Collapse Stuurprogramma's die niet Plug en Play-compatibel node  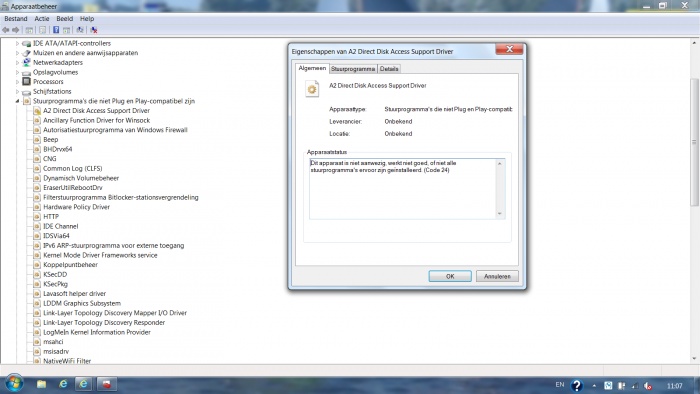click(x=17, y=101)
